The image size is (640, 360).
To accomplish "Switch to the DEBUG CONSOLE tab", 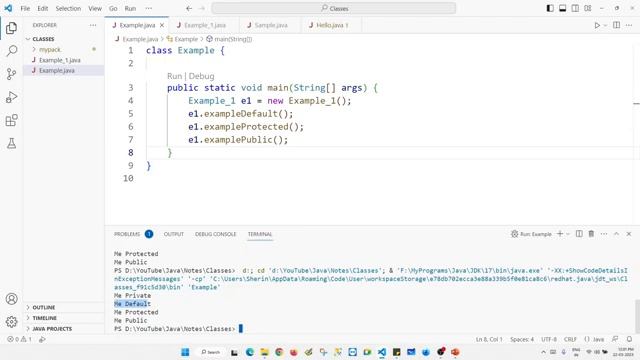I will (216, 234).
